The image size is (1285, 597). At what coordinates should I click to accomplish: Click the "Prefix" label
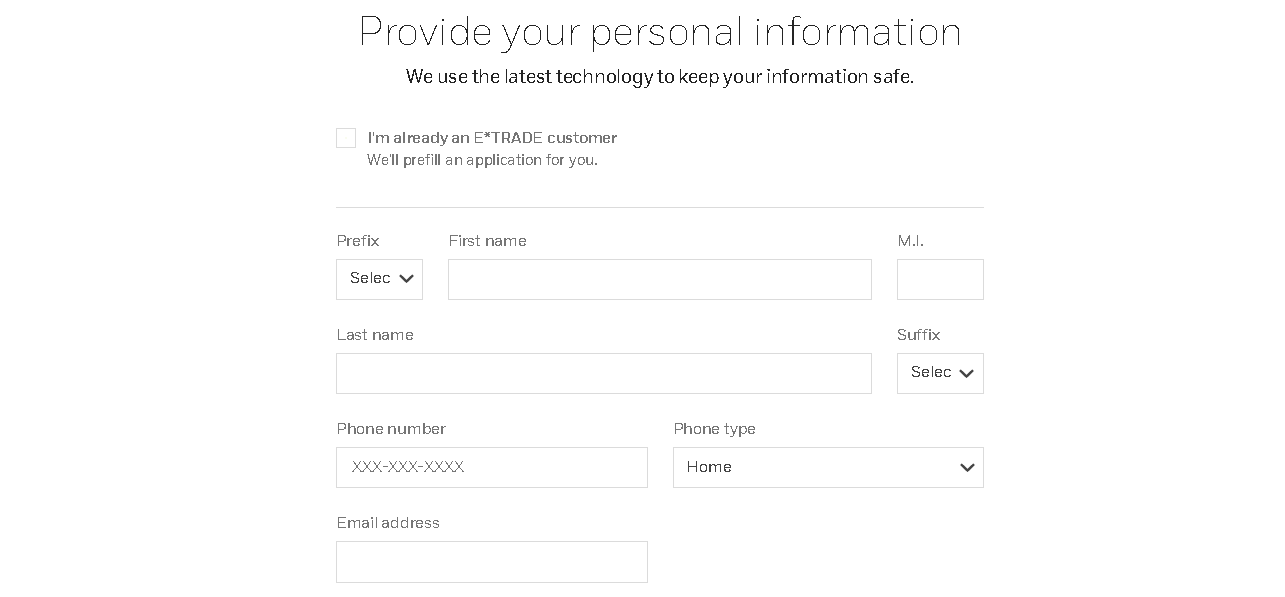[x=358, y=241]
